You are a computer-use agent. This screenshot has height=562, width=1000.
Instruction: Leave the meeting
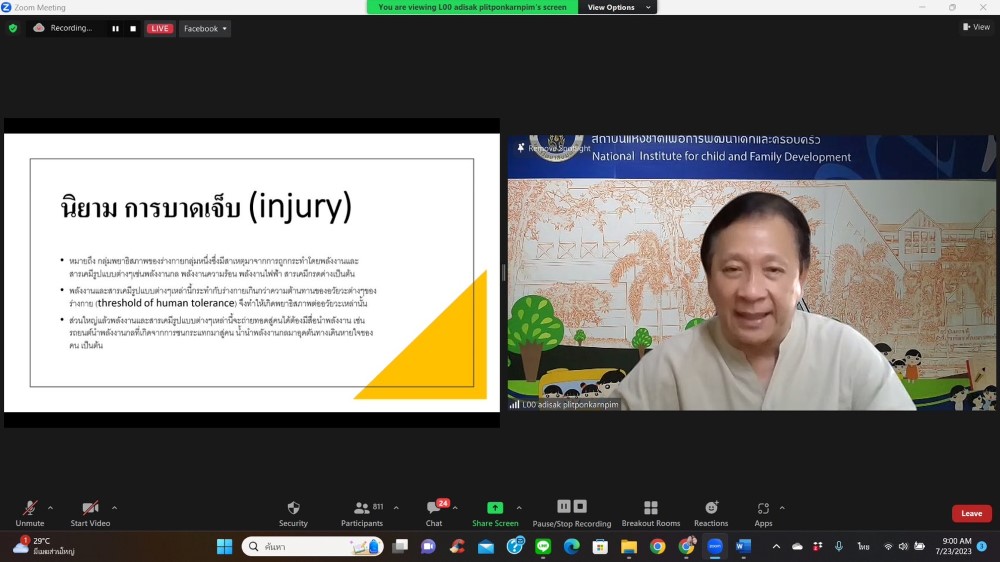pyautogui.click(x=971, y=513)
